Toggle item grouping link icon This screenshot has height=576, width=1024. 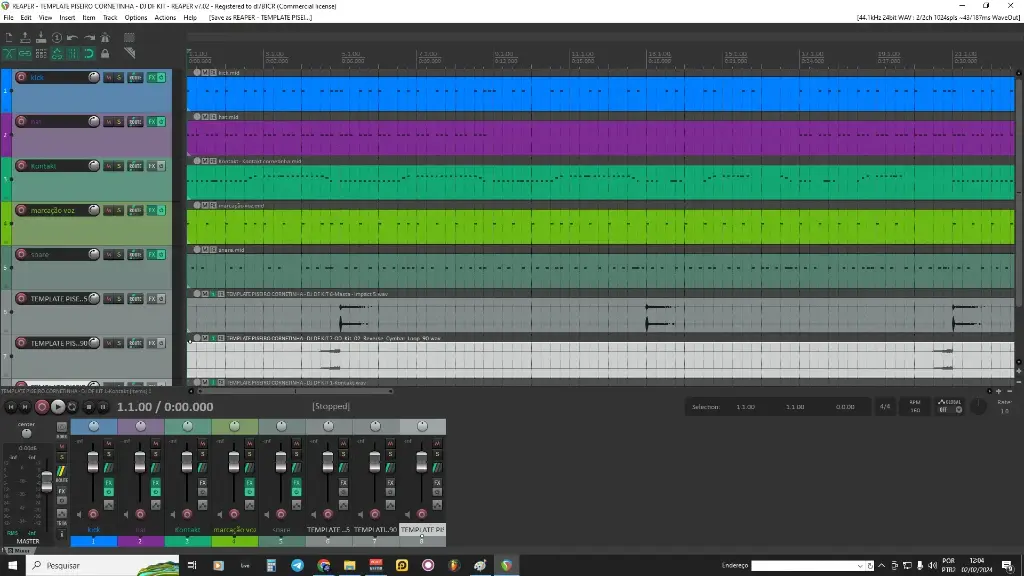coord(25,54)
